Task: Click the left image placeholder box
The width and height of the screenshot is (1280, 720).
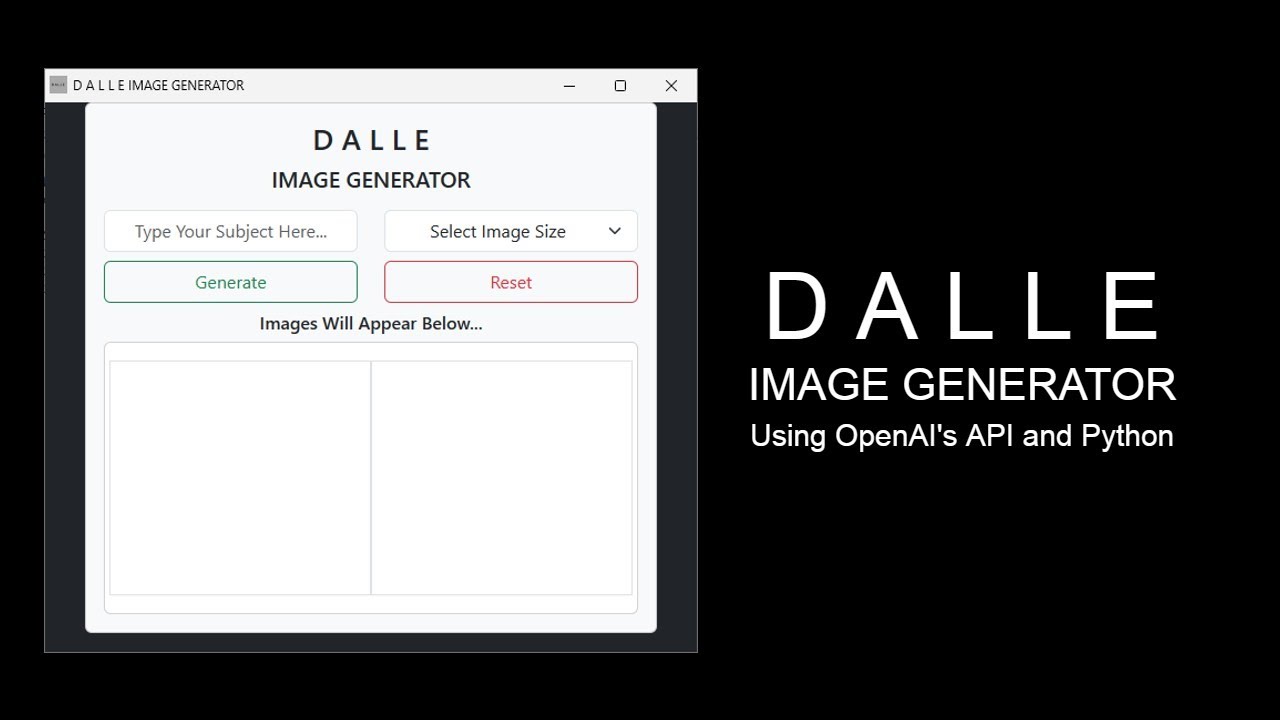Action: (x=240, y=478)
